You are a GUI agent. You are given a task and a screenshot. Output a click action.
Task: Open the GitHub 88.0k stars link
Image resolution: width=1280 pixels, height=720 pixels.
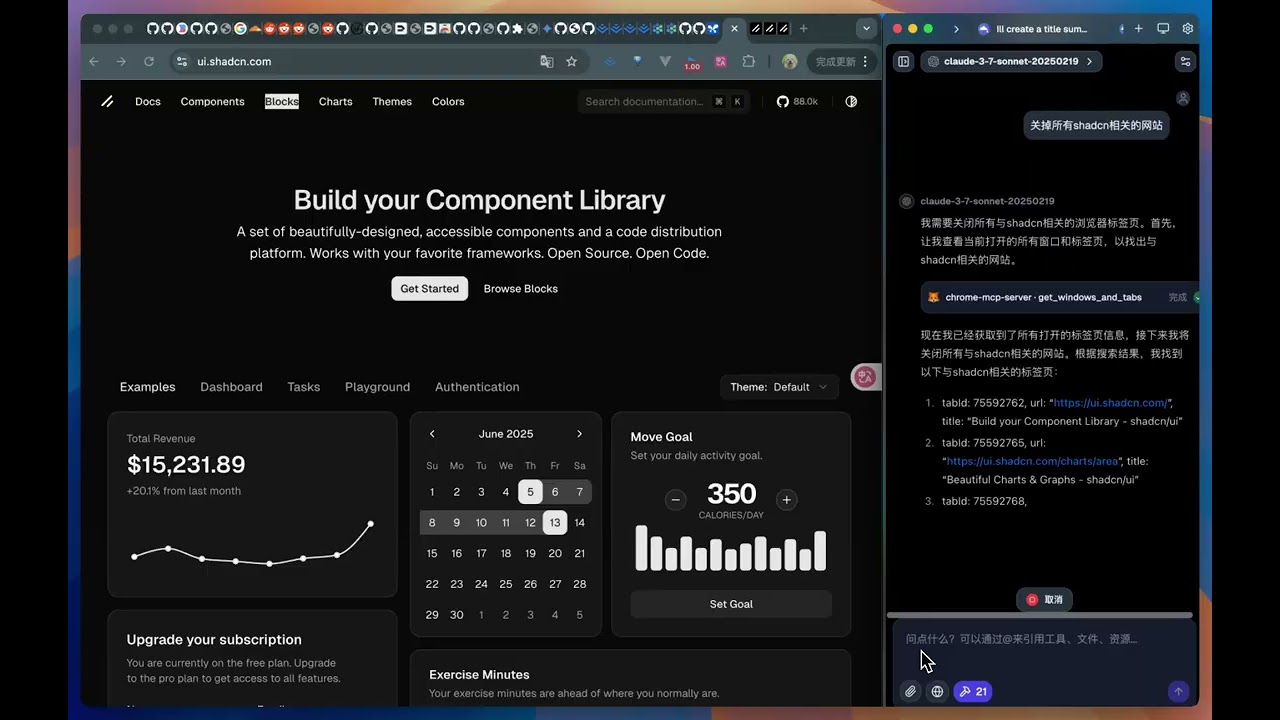[797, 101]
